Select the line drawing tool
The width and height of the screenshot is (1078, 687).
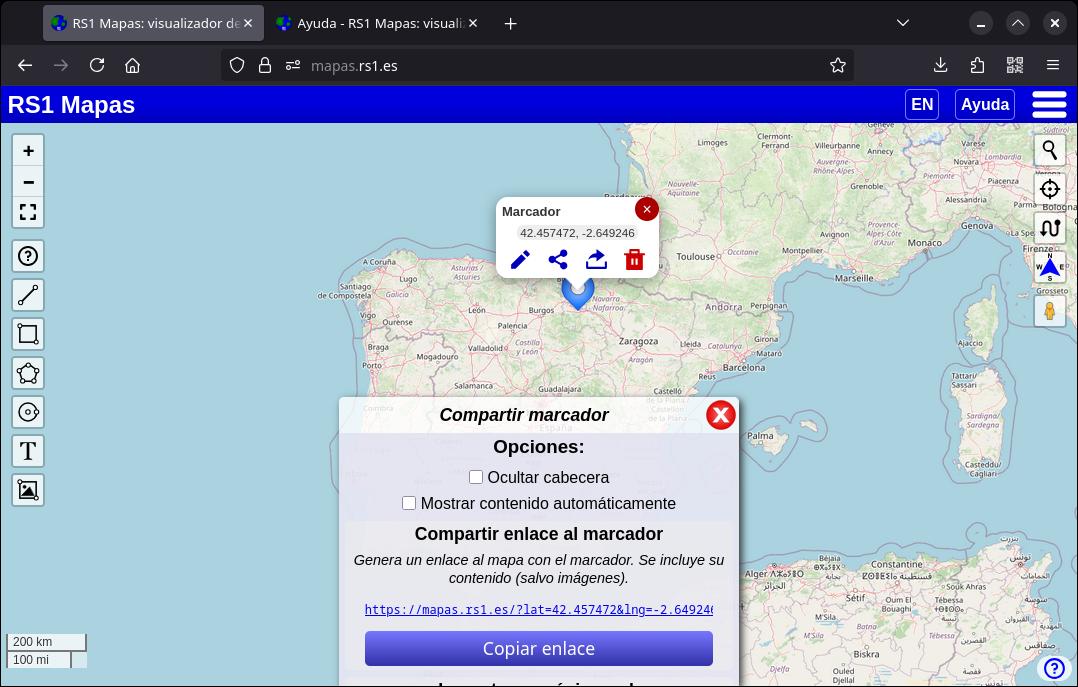tap(28, 295)
